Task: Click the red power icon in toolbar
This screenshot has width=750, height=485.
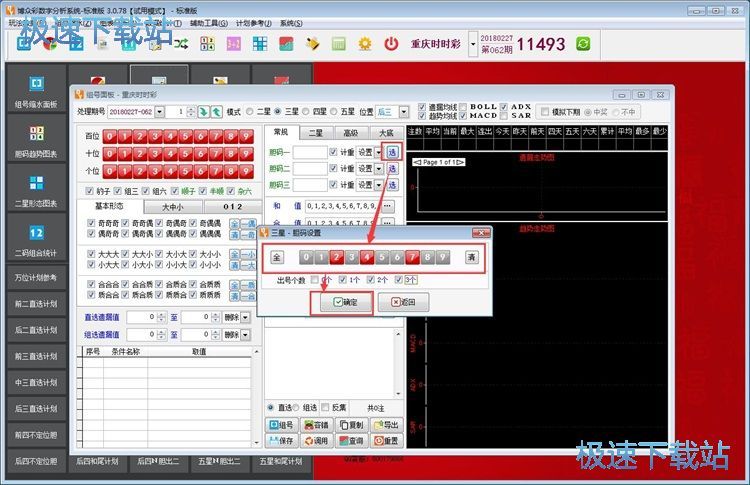Action: [x=391, y=44]
